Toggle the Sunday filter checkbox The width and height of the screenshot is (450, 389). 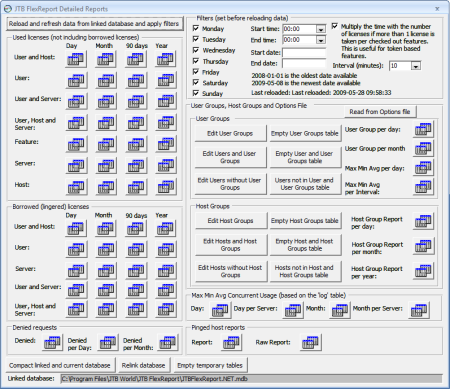(196, 93)
